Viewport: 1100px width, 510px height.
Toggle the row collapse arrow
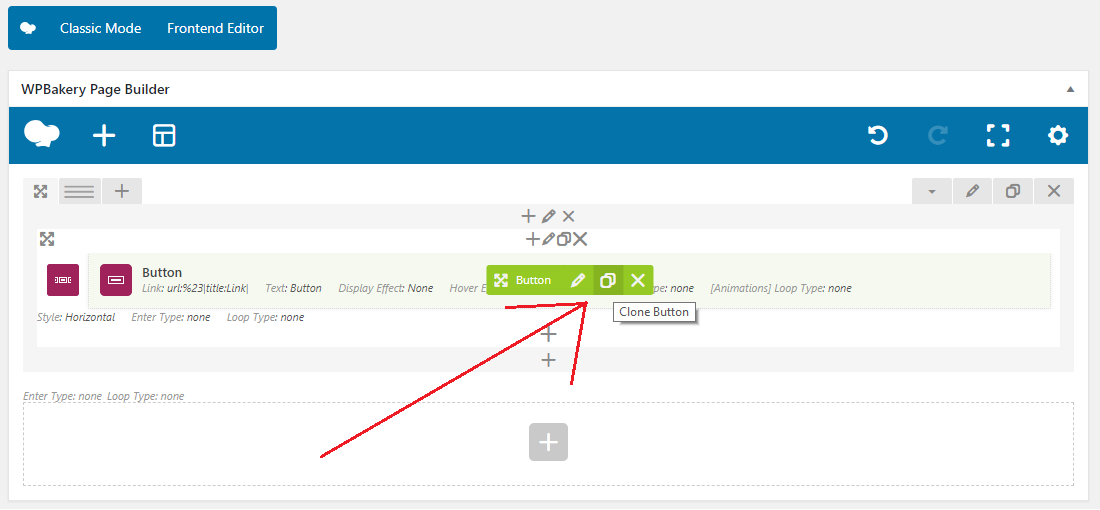tap(932, 191)
